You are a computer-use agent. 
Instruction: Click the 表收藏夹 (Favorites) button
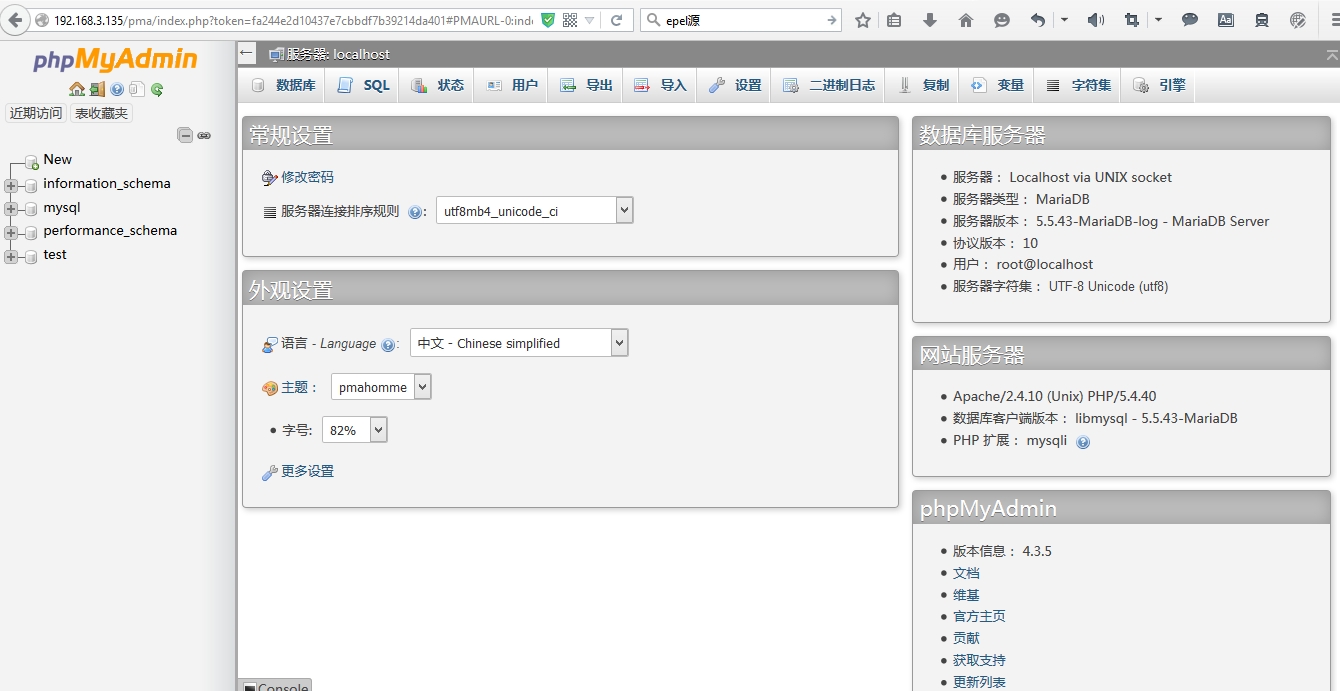(x=102, y=113)
